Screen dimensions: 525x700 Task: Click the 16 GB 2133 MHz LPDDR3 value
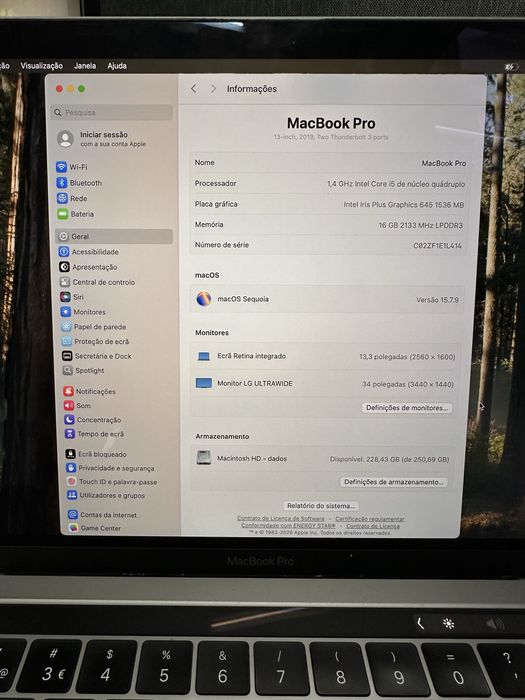(421, 225)
